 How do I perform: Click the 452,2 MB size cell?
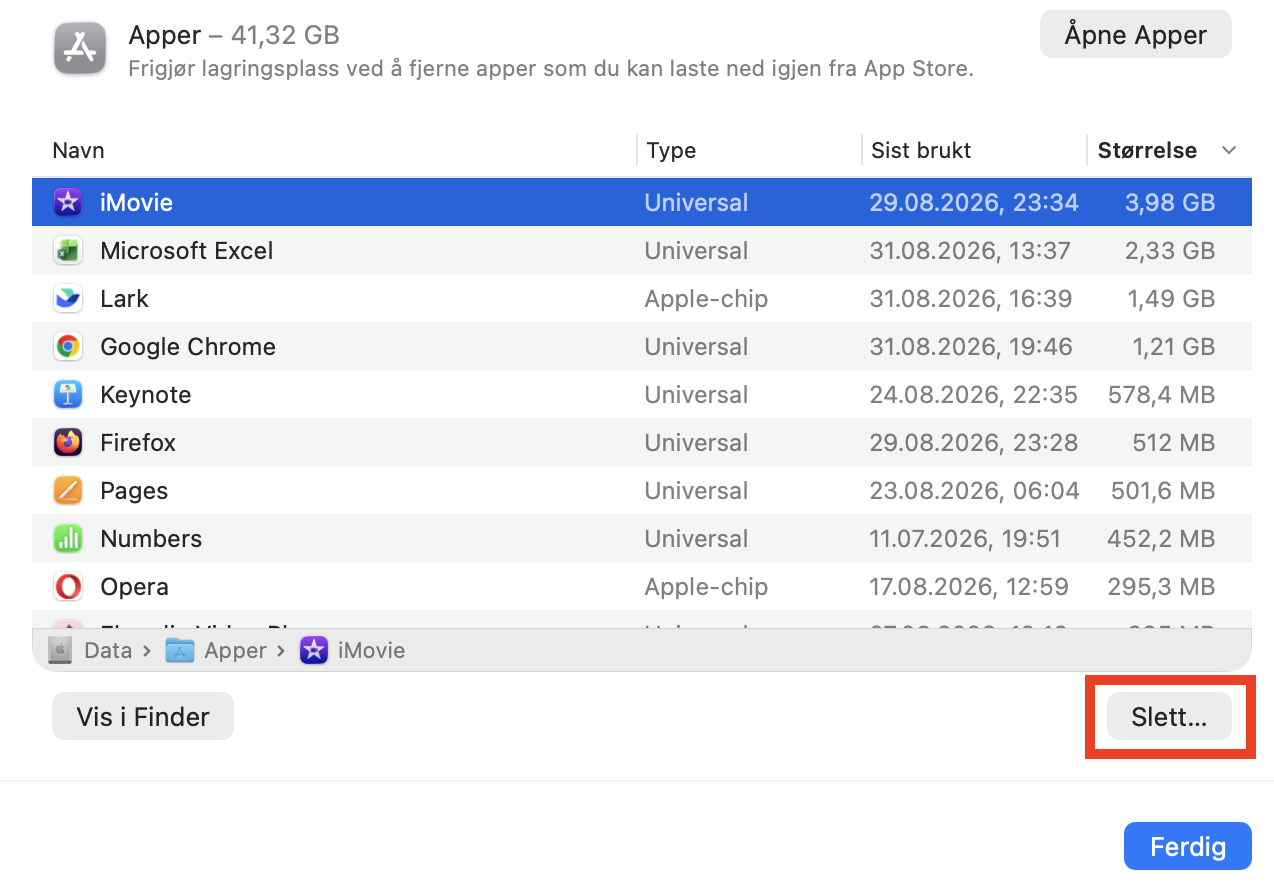[1161, 539]
